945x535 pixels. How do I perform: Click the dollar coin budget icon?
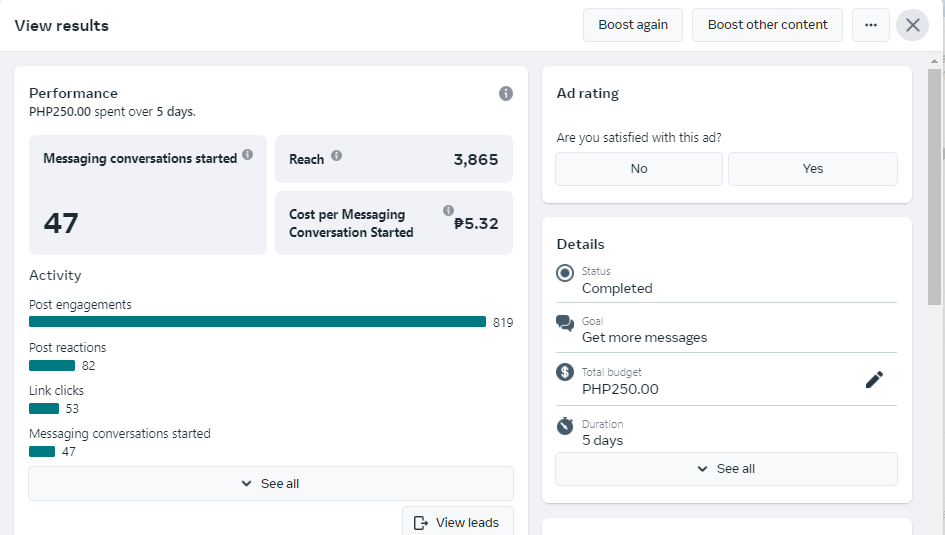point(565,372)
